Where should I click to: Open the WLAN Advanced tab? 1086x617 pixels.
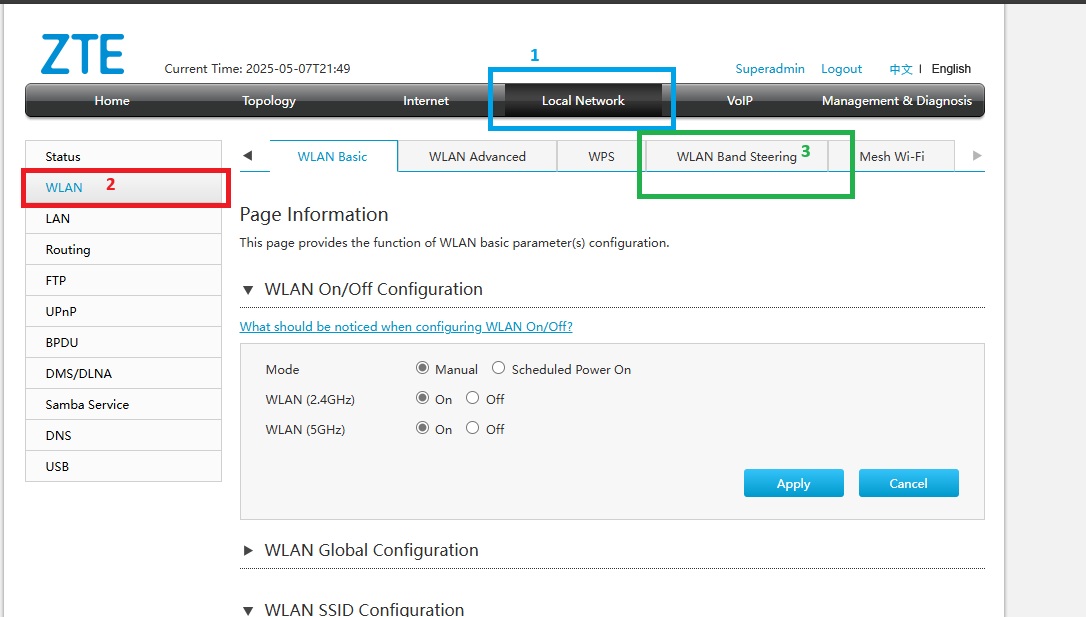pos(477,157)
